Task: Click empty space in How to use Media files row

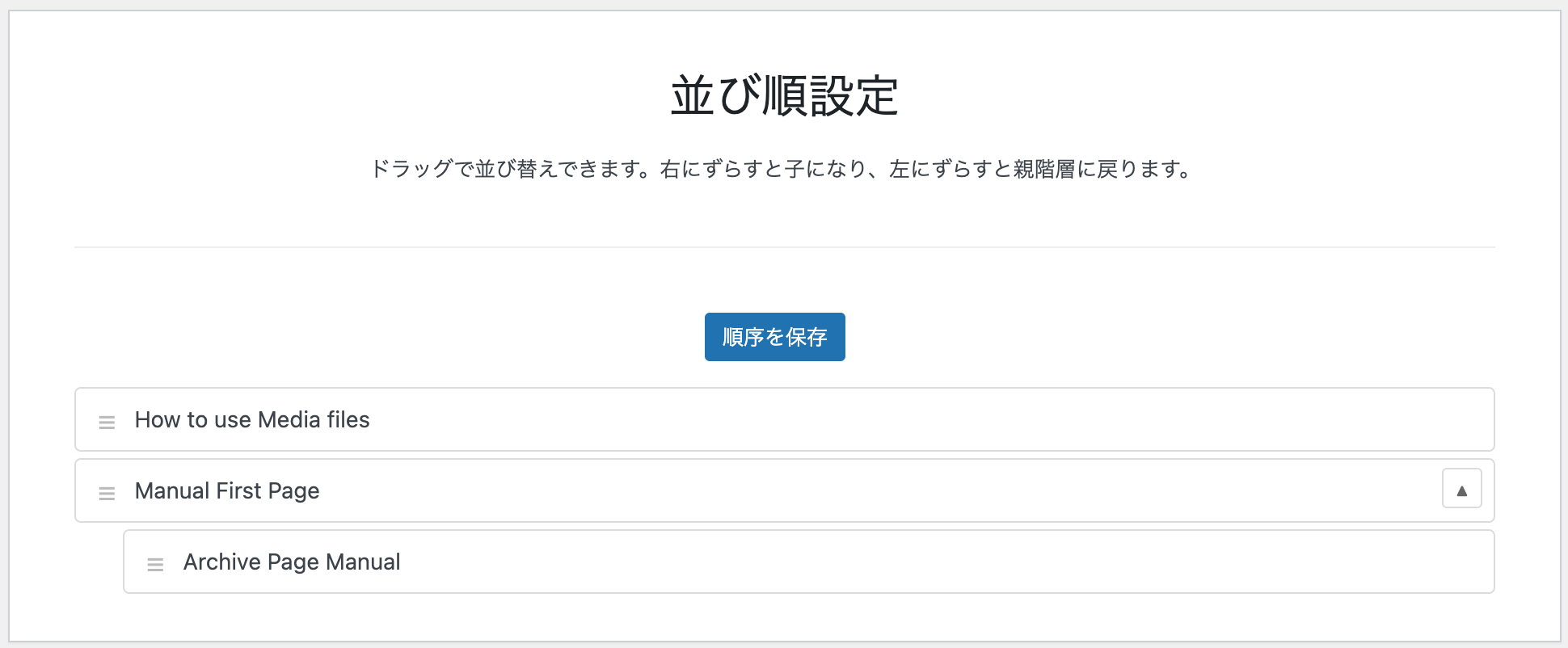Action: point(889,420)
